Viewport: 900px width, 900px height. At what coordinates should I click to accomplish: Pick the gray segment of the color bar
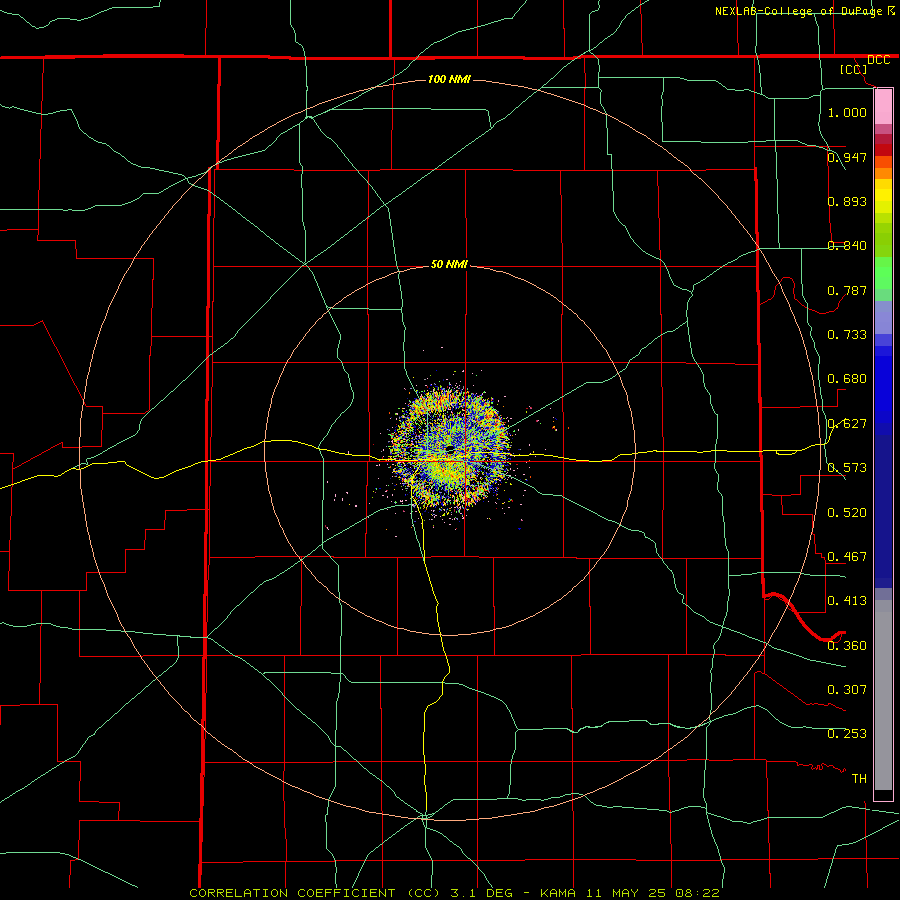(883, 695)
